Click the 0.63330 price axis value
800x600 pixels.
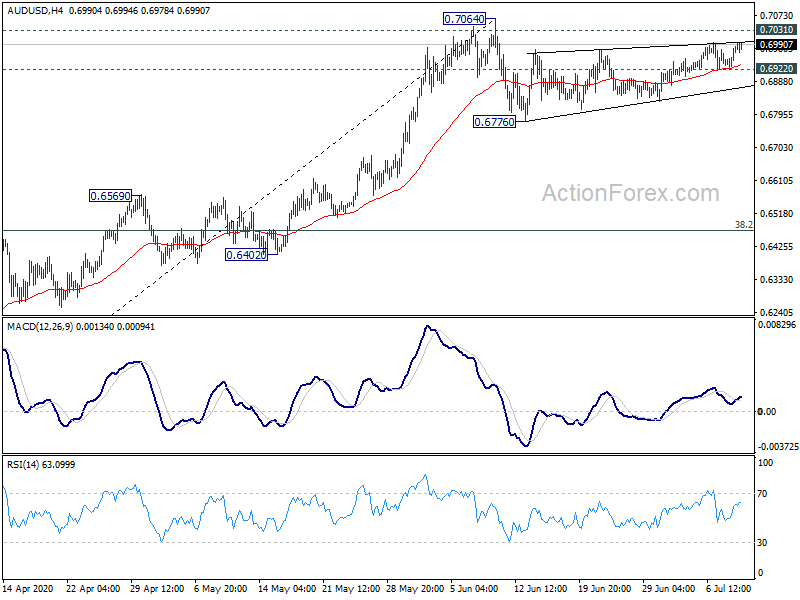776,280
